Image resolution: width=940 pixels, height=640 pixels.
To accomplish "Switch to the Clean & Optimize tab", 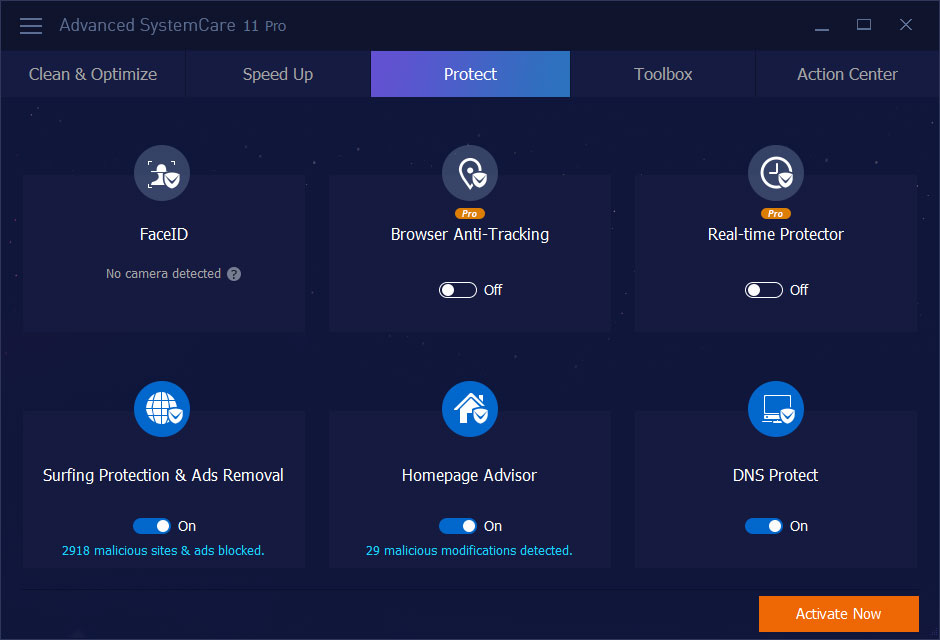I will 93,74.
